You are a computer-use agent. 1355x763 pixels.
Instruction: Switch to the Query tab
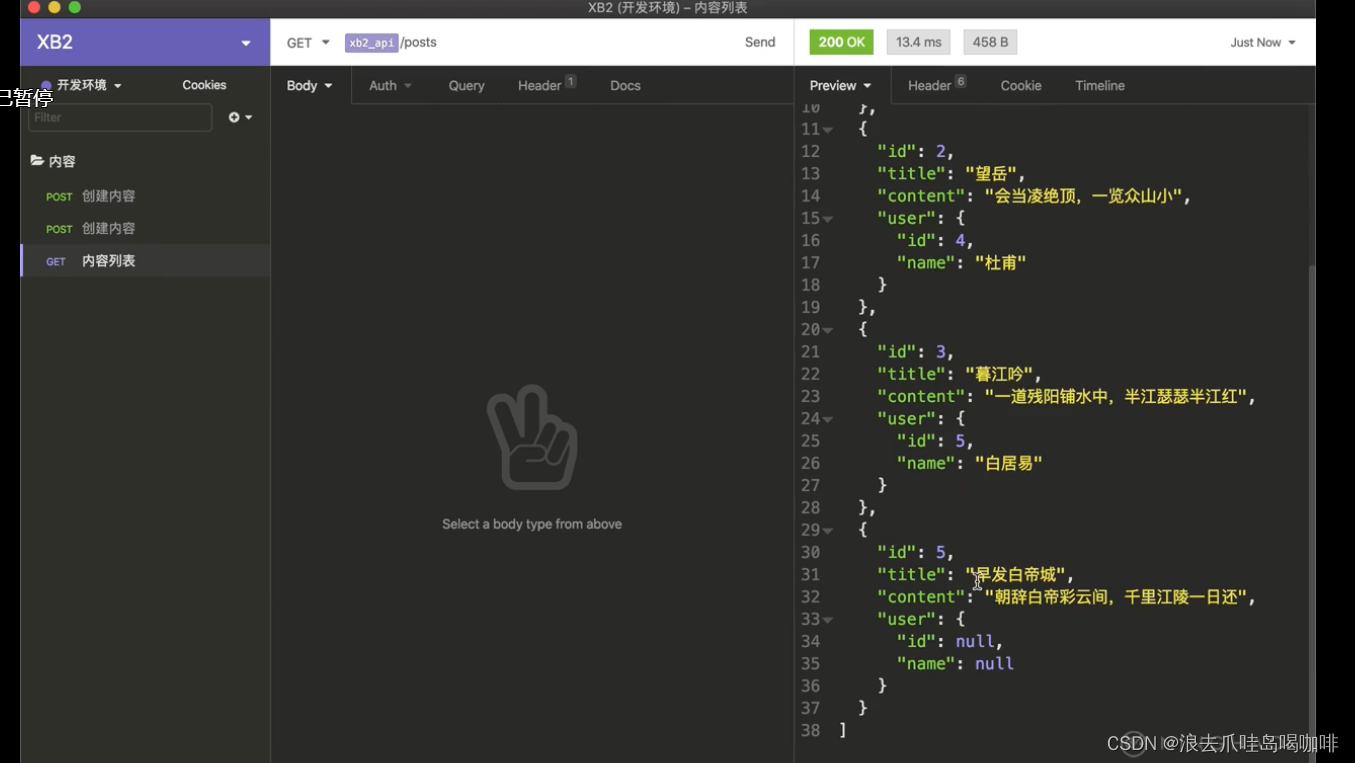click(x=466, y=85)
